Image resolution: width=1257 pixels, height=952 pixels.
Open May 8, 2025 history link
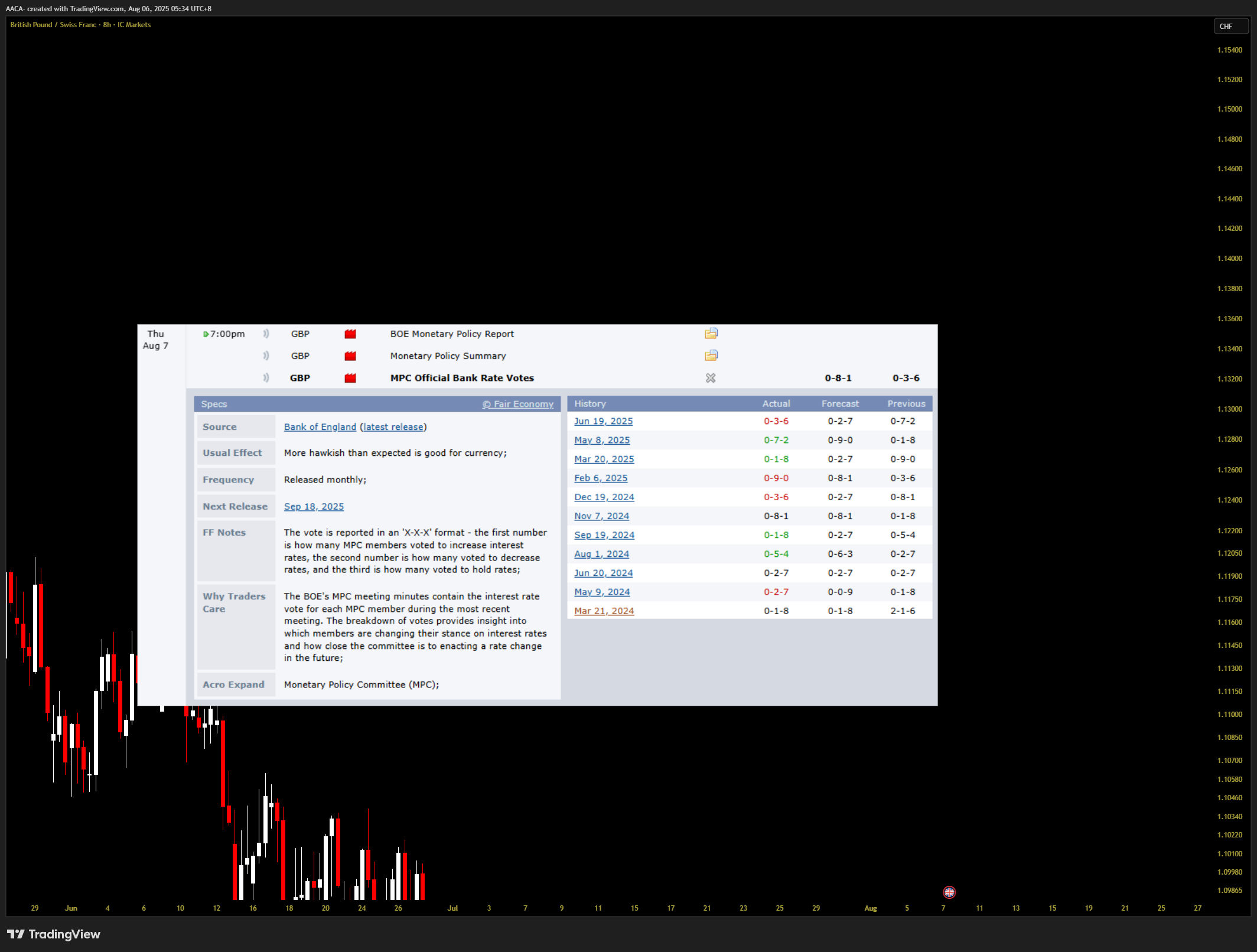[602, 440]
